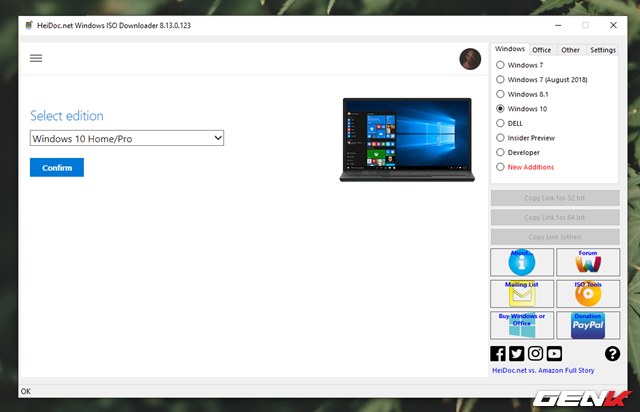
Task: Click the help question mark icon
Action: (612, 354)
